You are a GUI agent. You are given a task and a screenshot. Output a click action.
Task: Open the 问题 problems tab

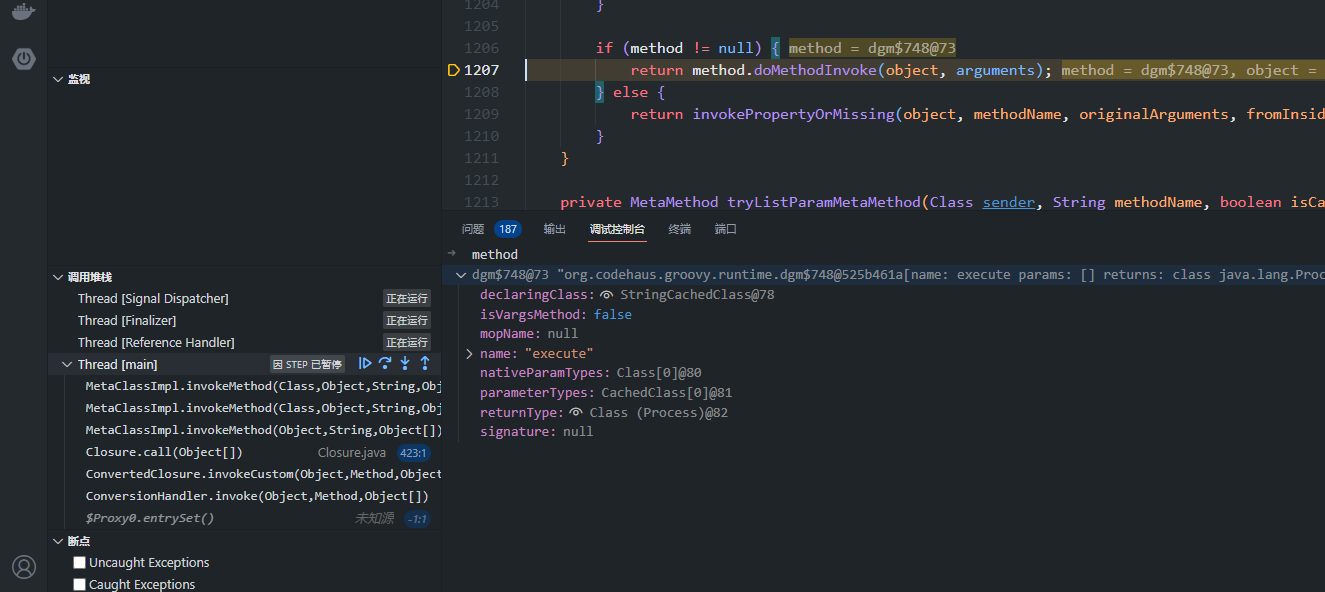473,229
